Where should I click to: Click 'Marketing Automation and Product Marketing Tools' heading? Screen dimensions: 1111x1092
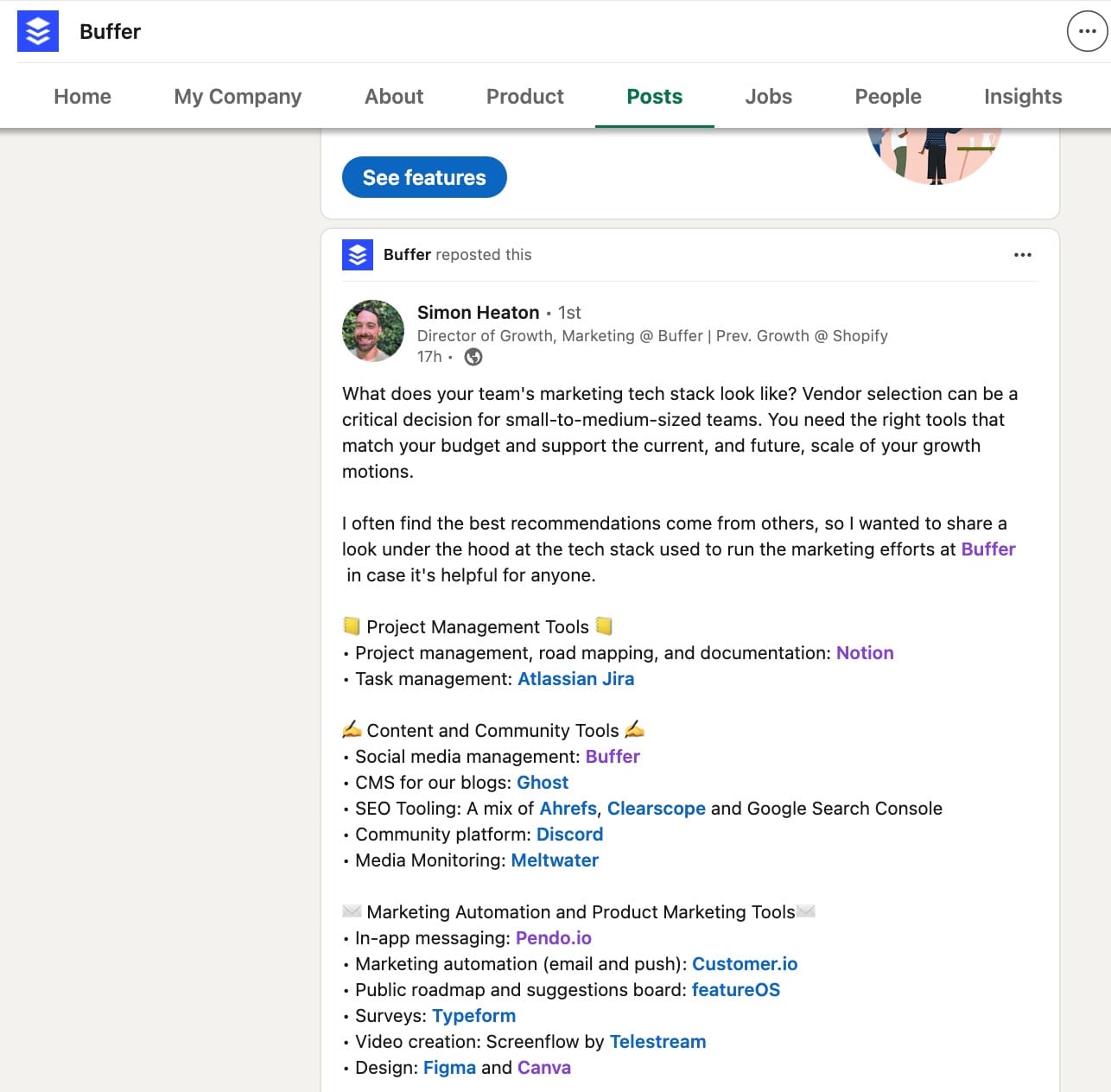click(581, 911)
